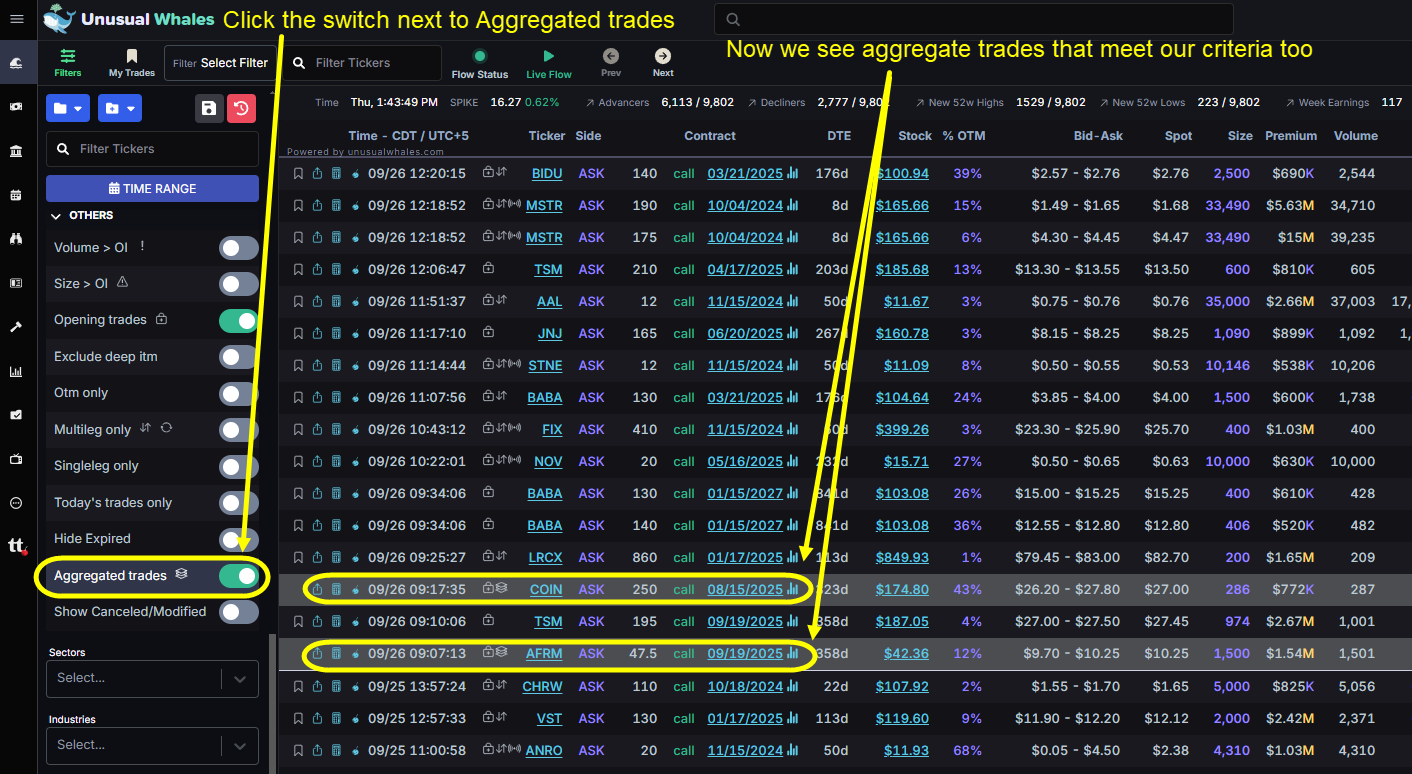1412x774 pixels.
Task: Click the share icon on the TSM trade row
Action: [316, 269]
